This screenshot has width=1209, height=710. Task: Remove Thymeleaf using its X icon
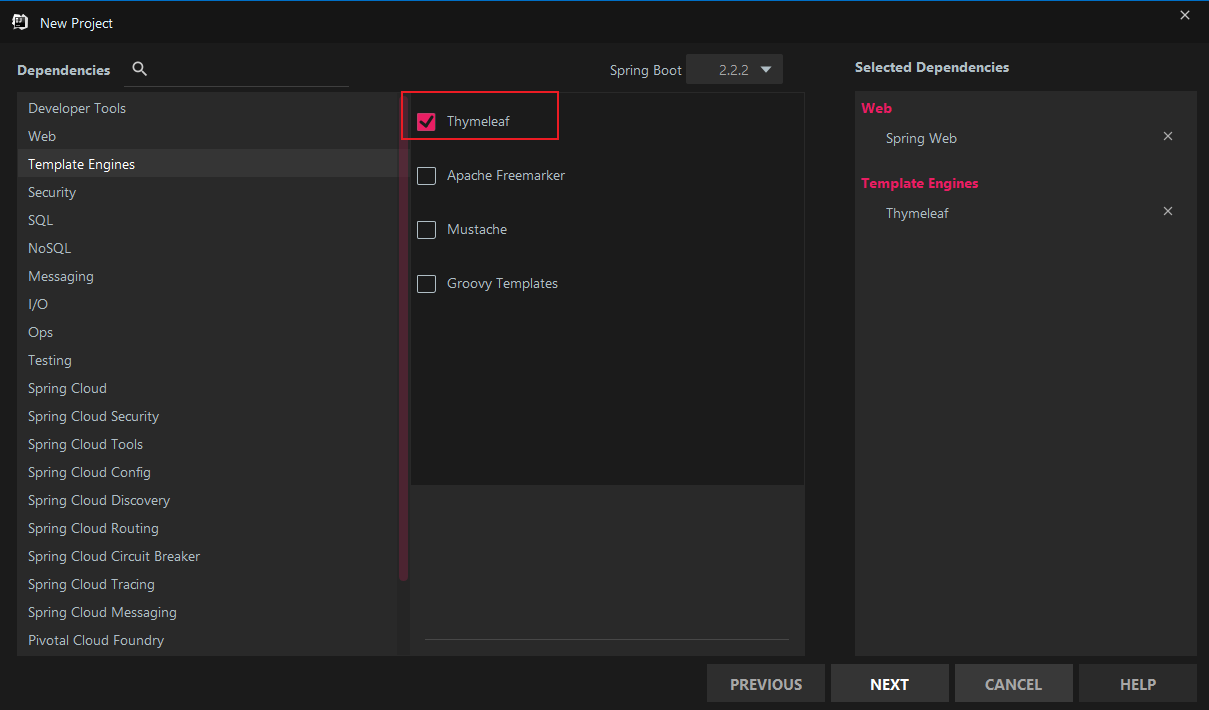click(x=1167, y=212)
